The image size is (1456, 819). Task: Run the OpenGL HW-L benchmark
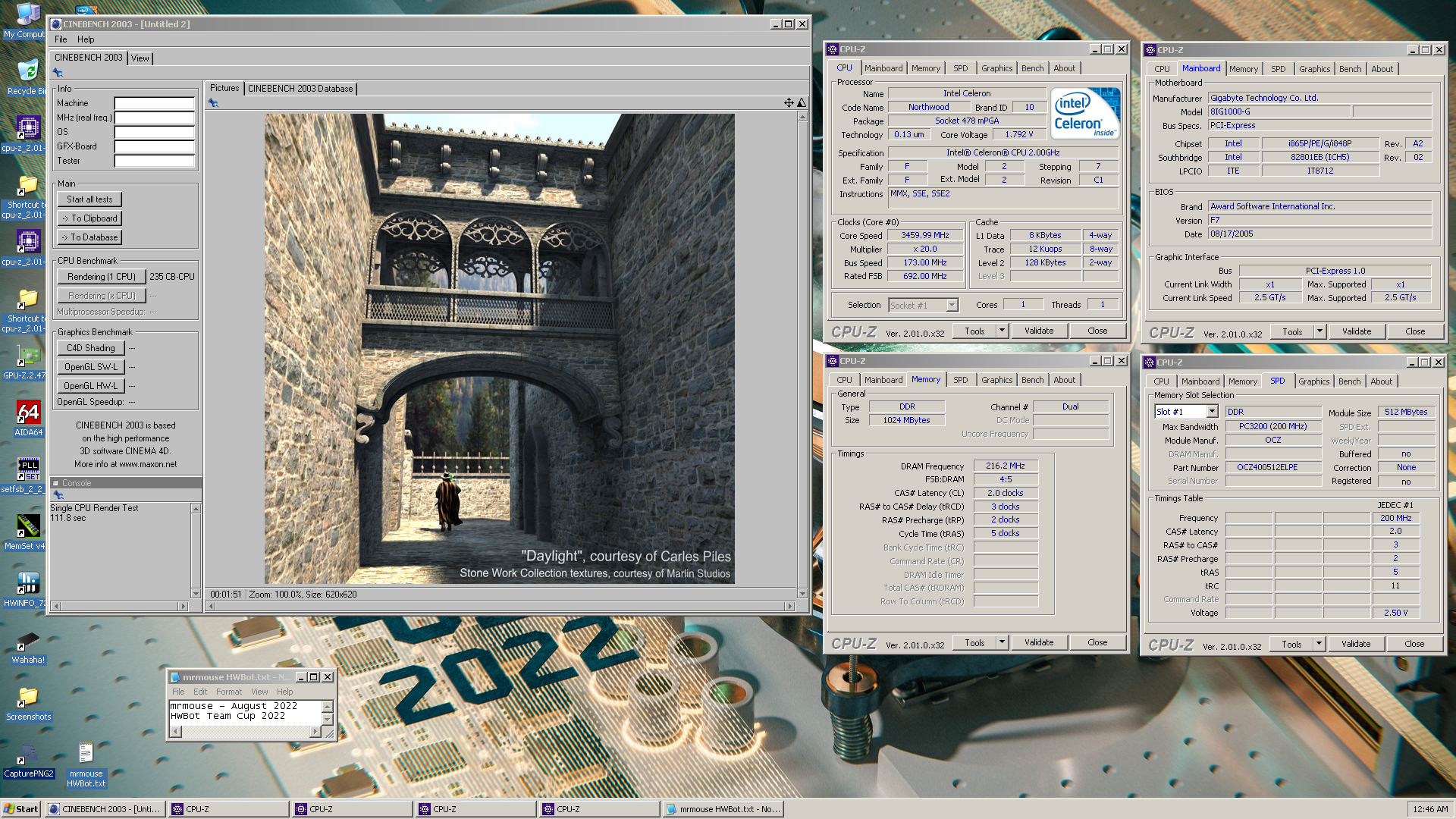coord(90,386)
